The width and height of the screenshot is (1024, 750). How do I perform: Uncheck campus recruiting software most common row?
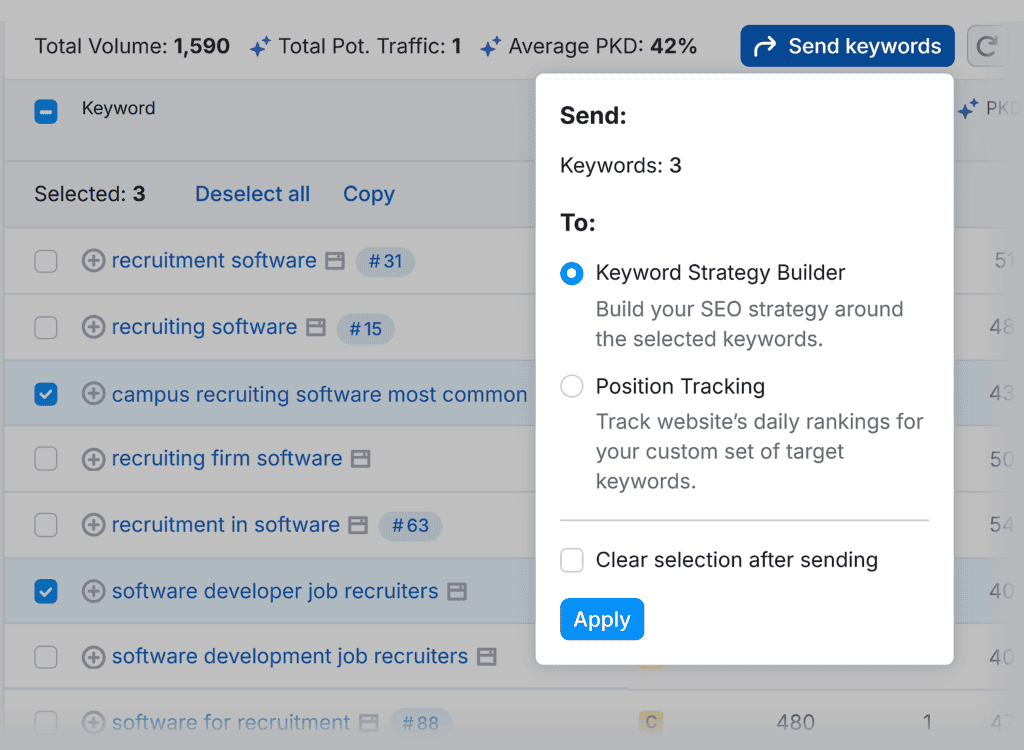coord(46,394)
